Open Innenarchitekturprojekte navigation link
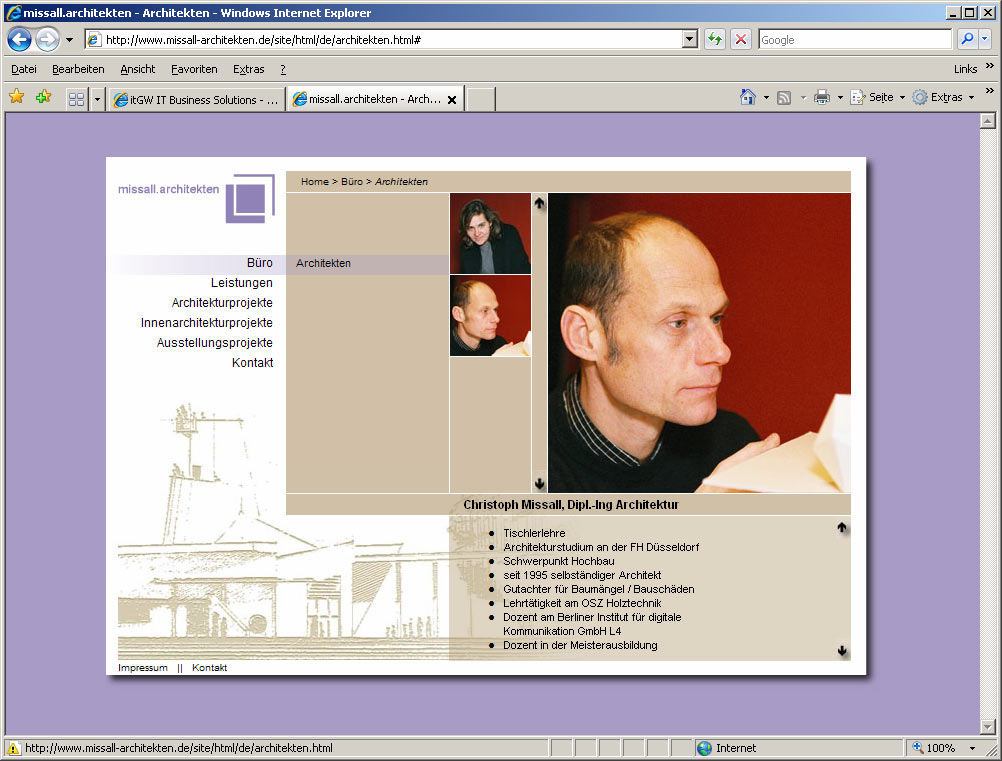 pos(206,323)
